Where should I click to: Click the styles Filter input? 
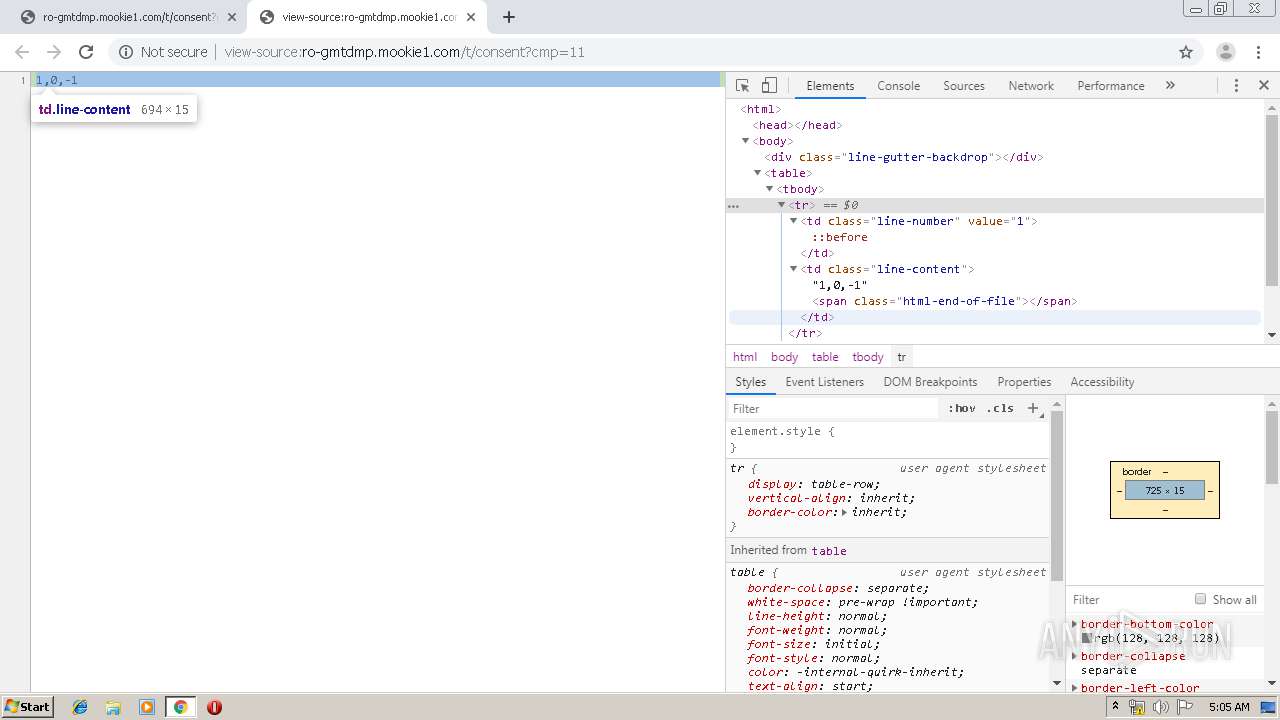[x=835, y=408]
